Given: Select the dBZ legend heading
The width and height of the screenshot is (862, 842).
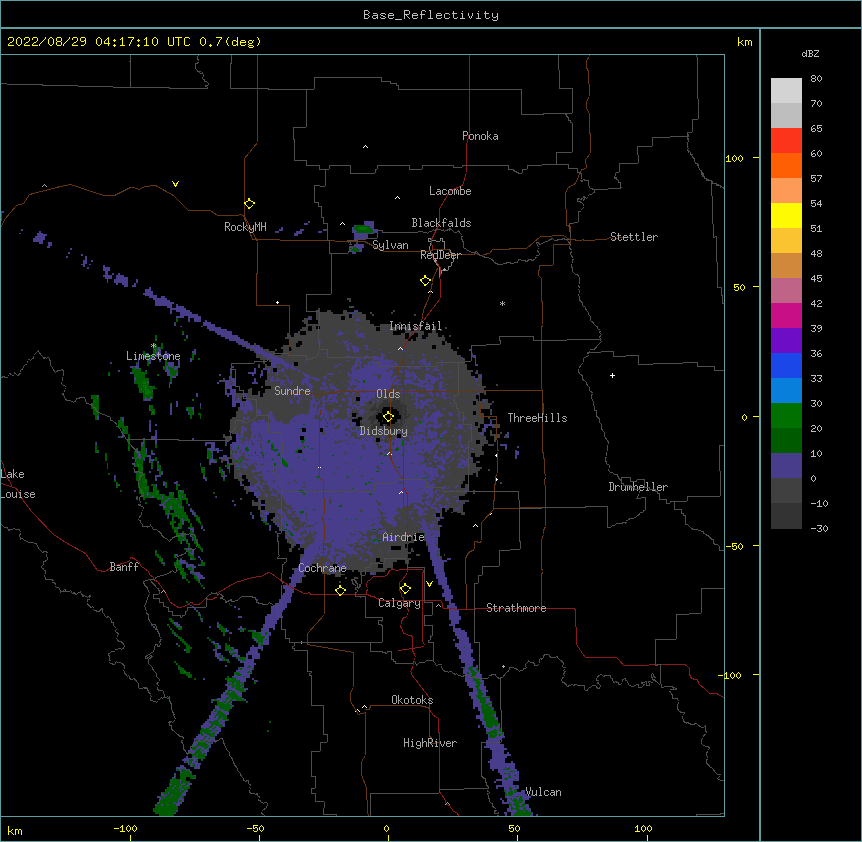Looking at the screenshot, I should (810, 53).
